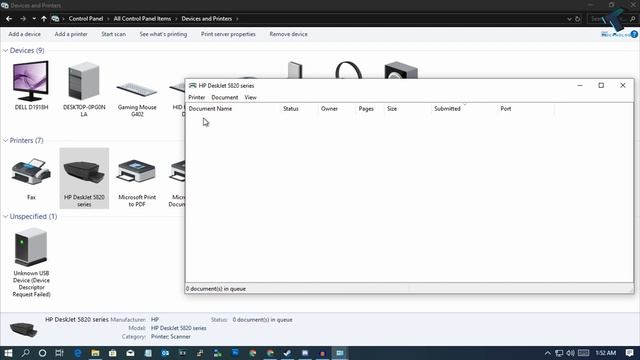Click the HP DeskJet icon in details pane
This screenshot has height=360, width=640.
tap(24, 329)
